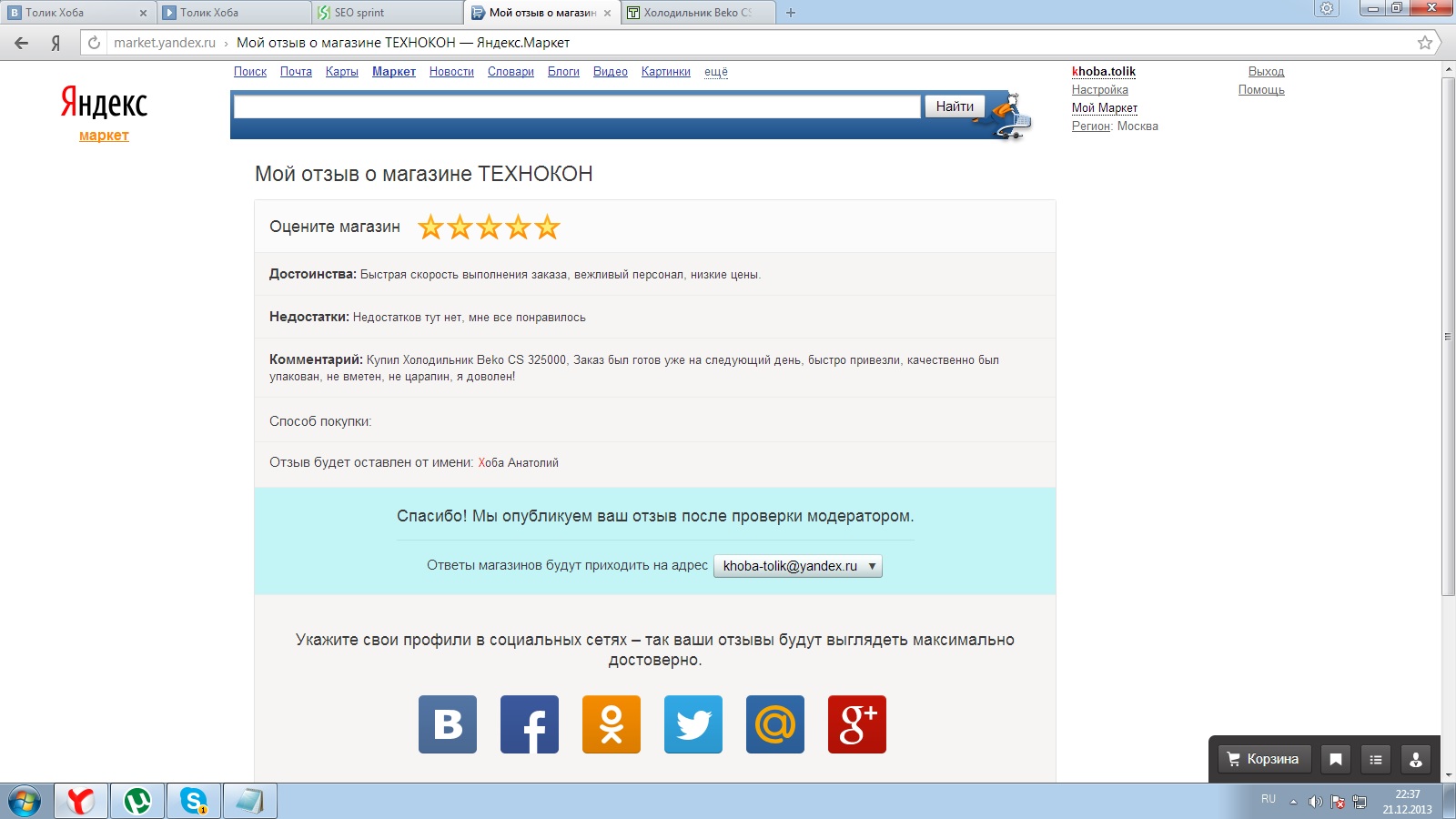Bookmark page with the star icon

pos(1425,43)
